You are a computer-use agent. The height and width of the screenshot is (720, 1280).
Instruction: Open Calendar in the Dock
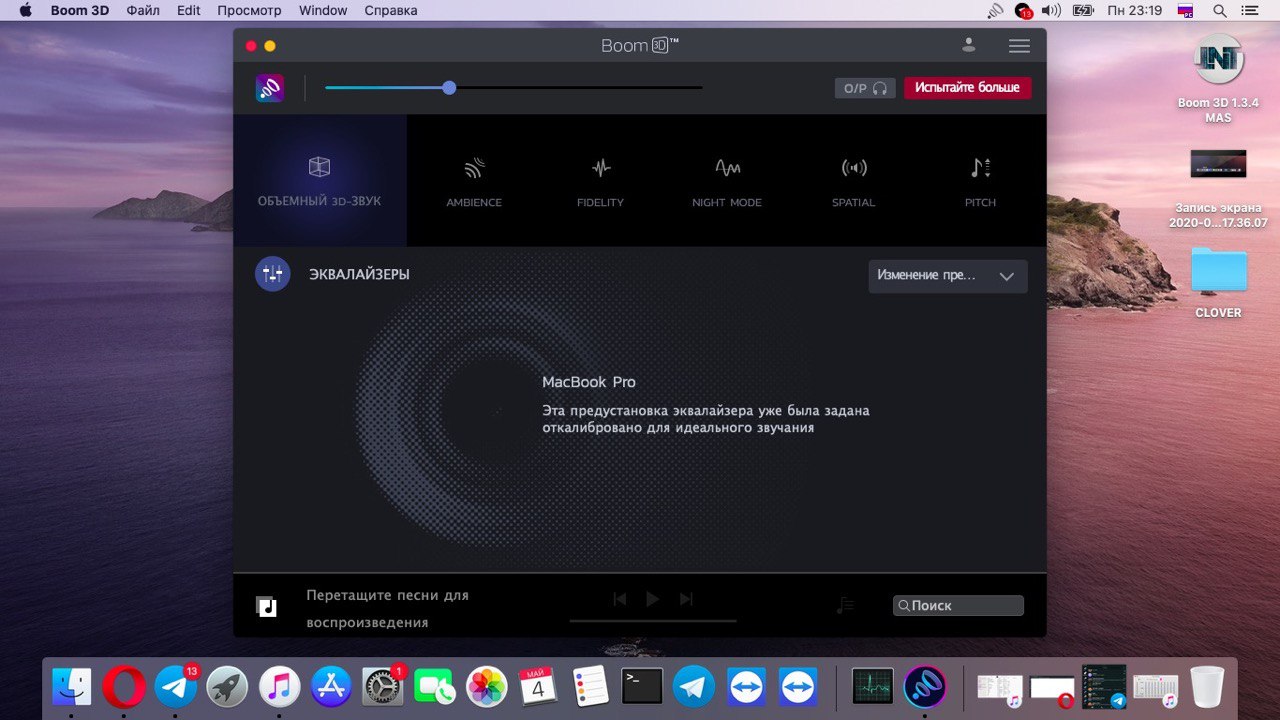pos(538,687)
